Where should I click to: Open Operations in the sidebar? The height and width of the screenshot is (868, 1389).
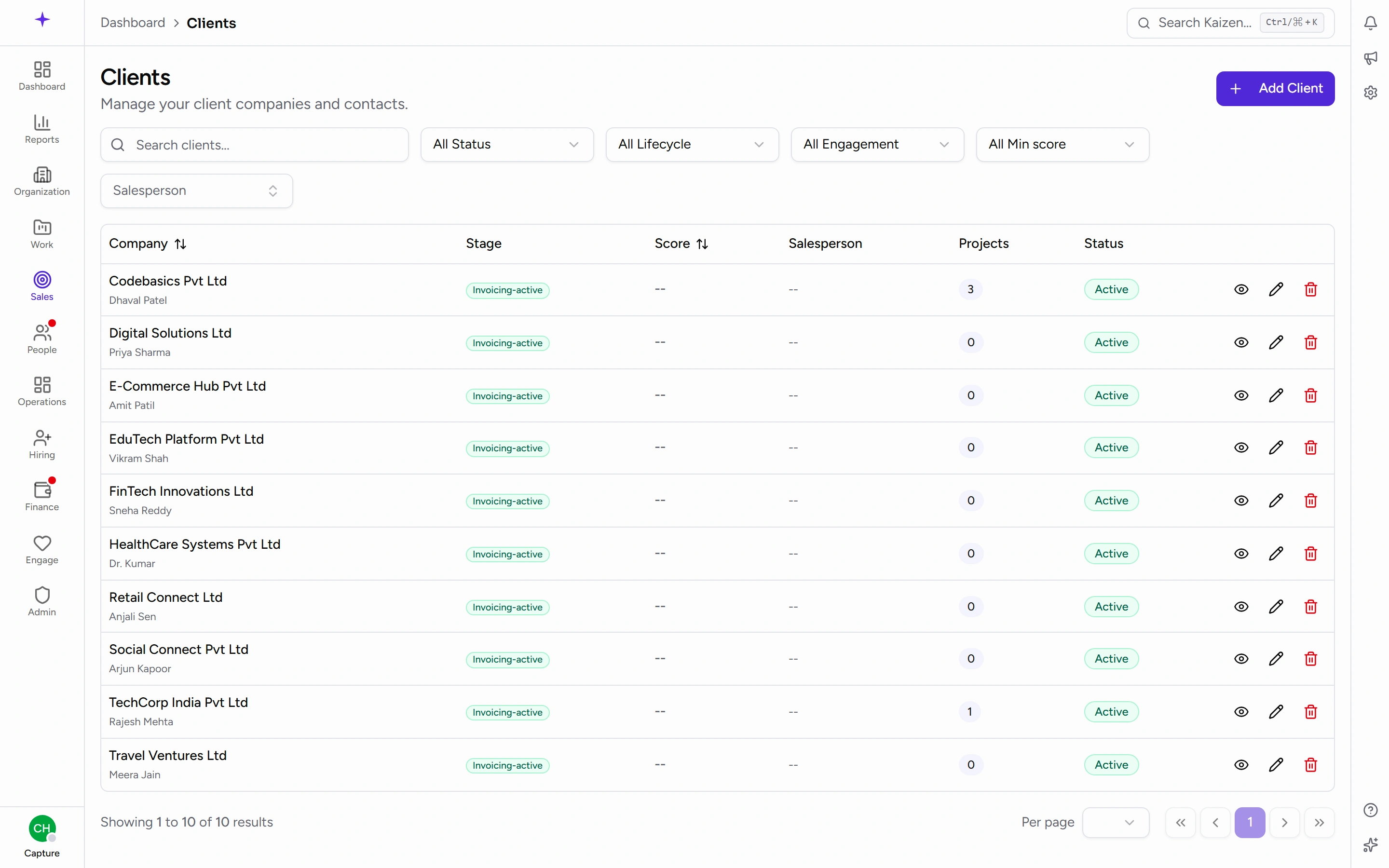click(42, 392)
